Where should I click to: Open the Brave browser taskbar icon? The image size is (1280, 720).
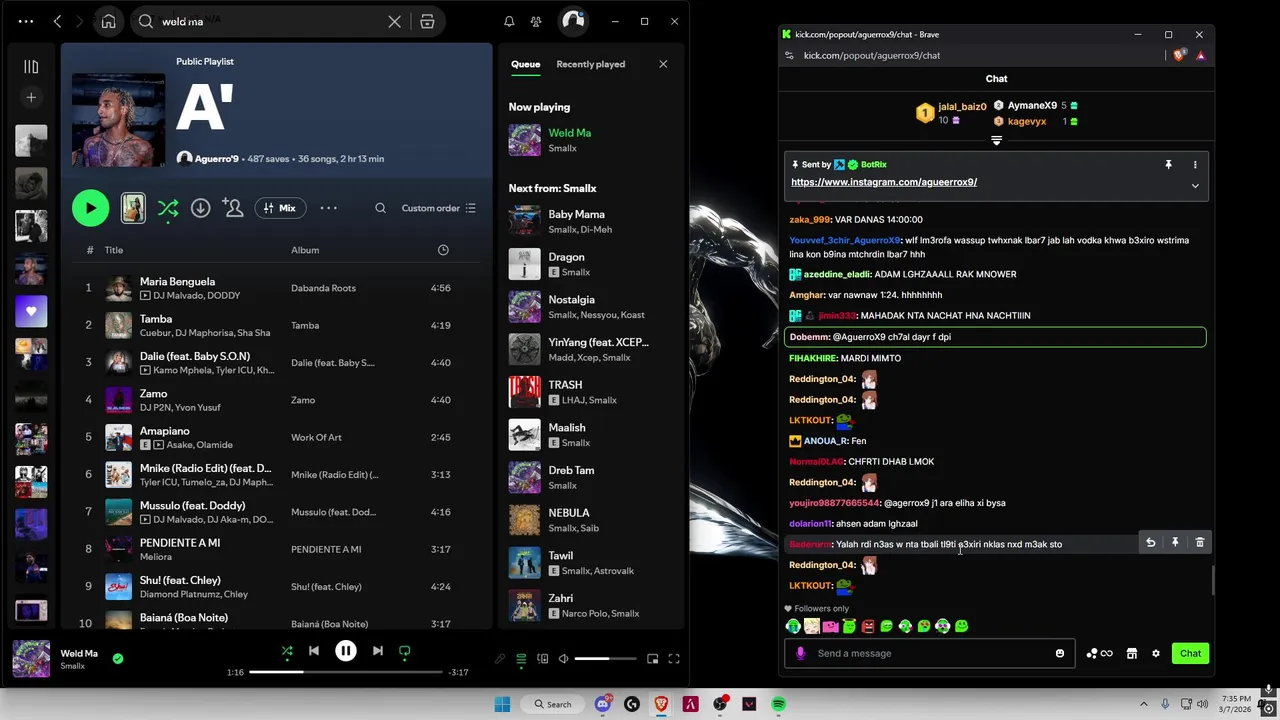tap(661, 704)
